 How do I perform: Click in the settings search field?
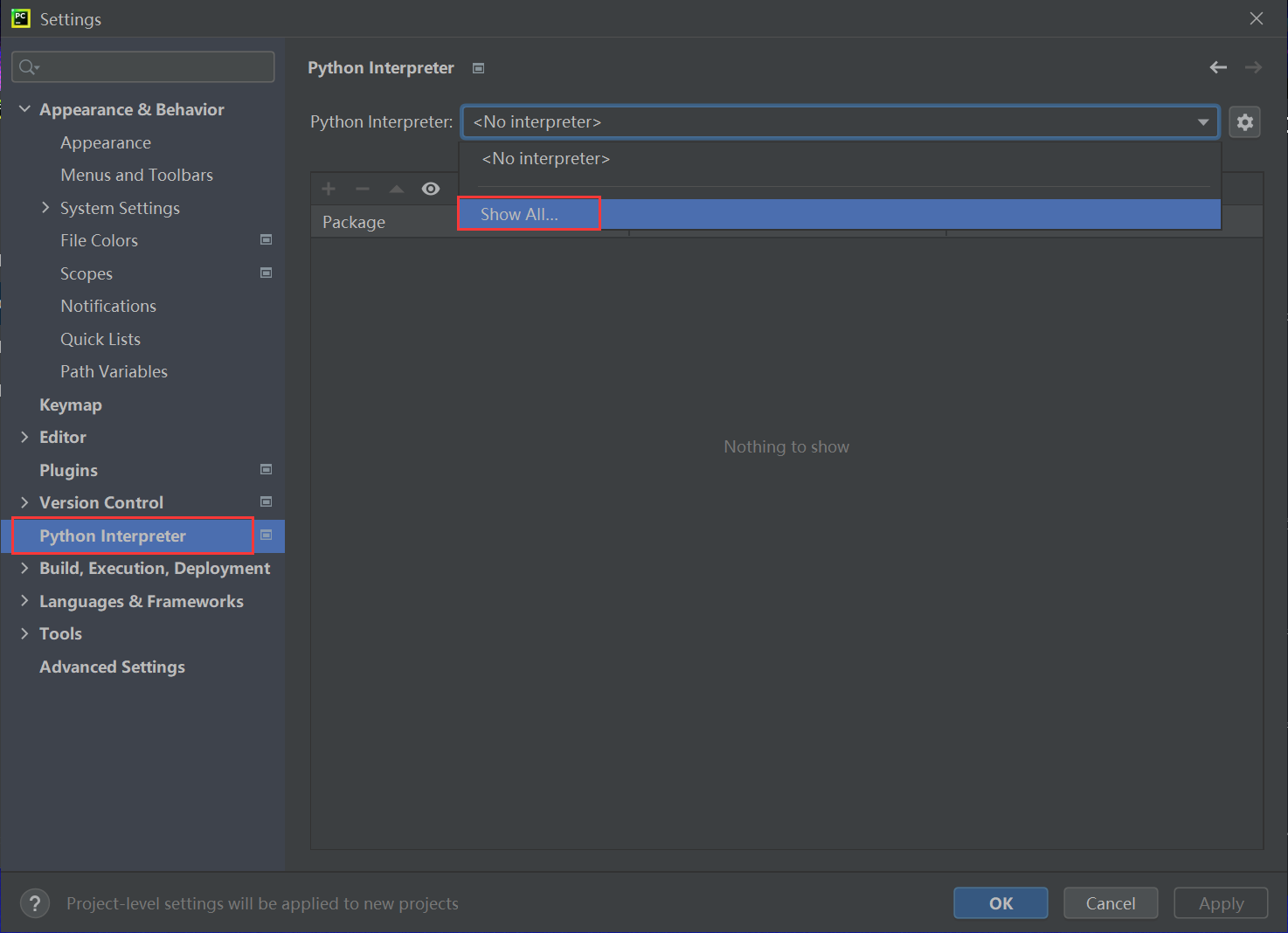click(143, 67)
